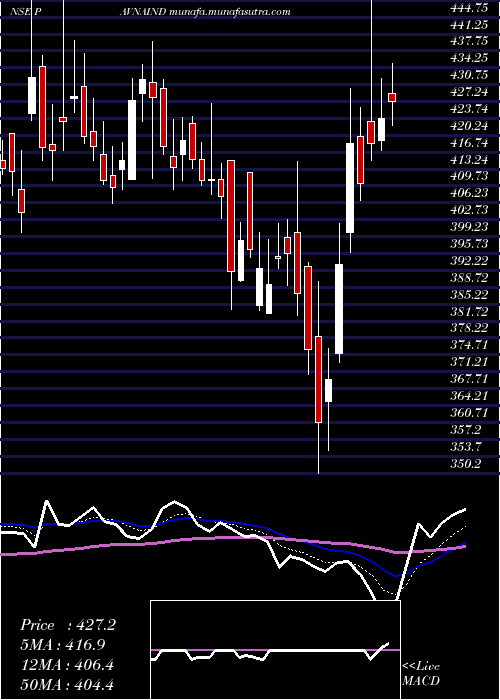Click the 413.24 price axis label

pyautogui.click(x=470, y=160)
